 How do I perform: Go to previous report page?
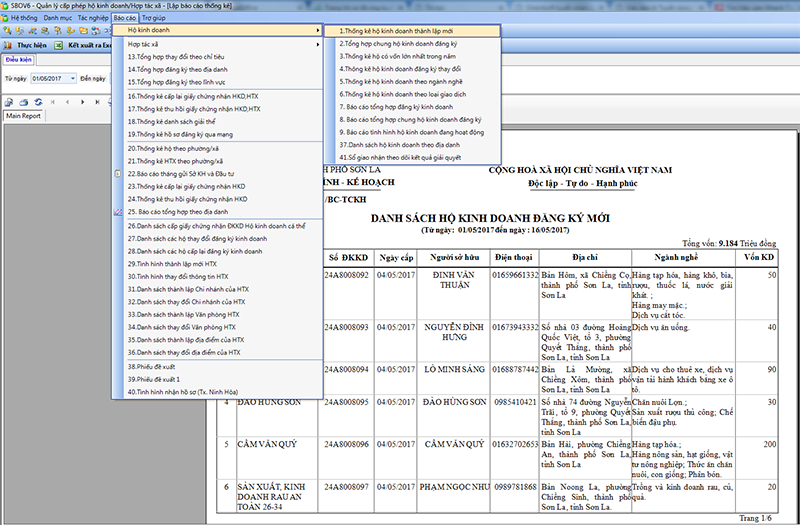67,102
